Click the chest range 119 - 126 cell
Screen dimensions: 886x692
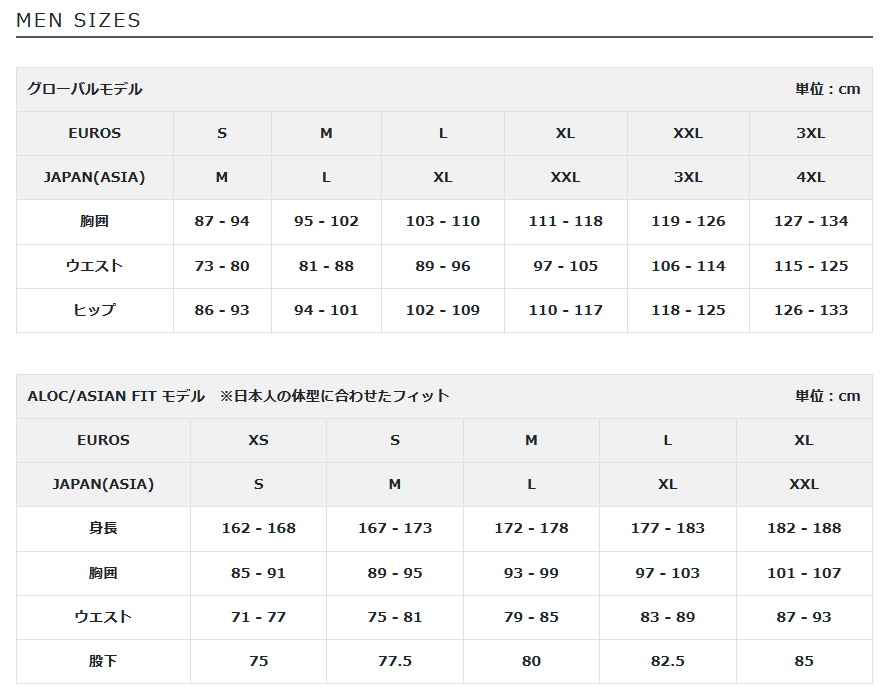click(688, 221)
